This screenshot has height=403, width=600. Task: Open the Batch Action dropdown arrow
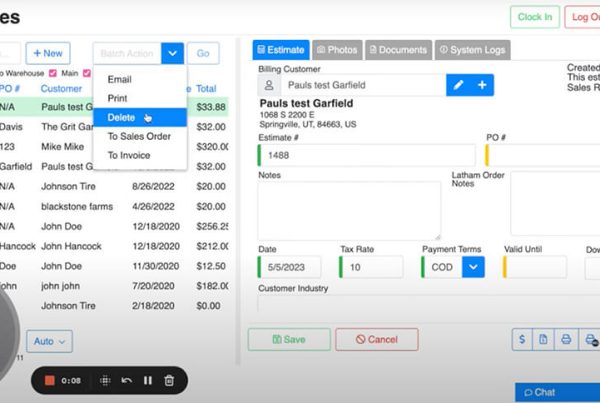point(172,52)
